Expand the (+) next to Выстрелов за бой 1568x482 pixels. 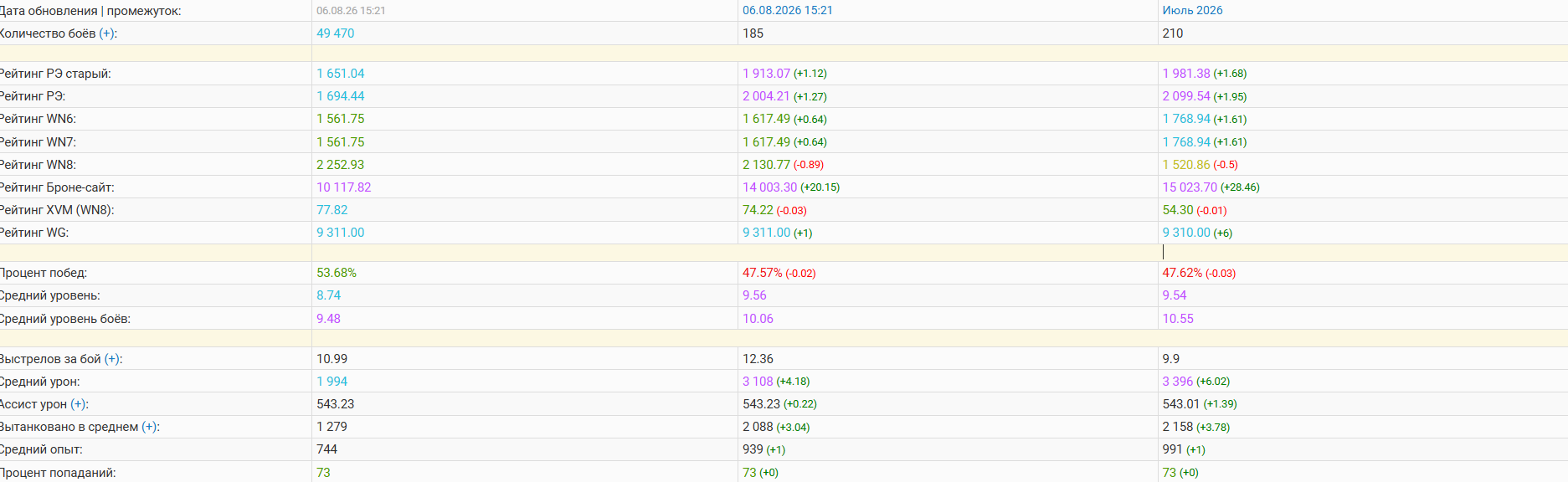pyautogui.click(x=111, y=359)
